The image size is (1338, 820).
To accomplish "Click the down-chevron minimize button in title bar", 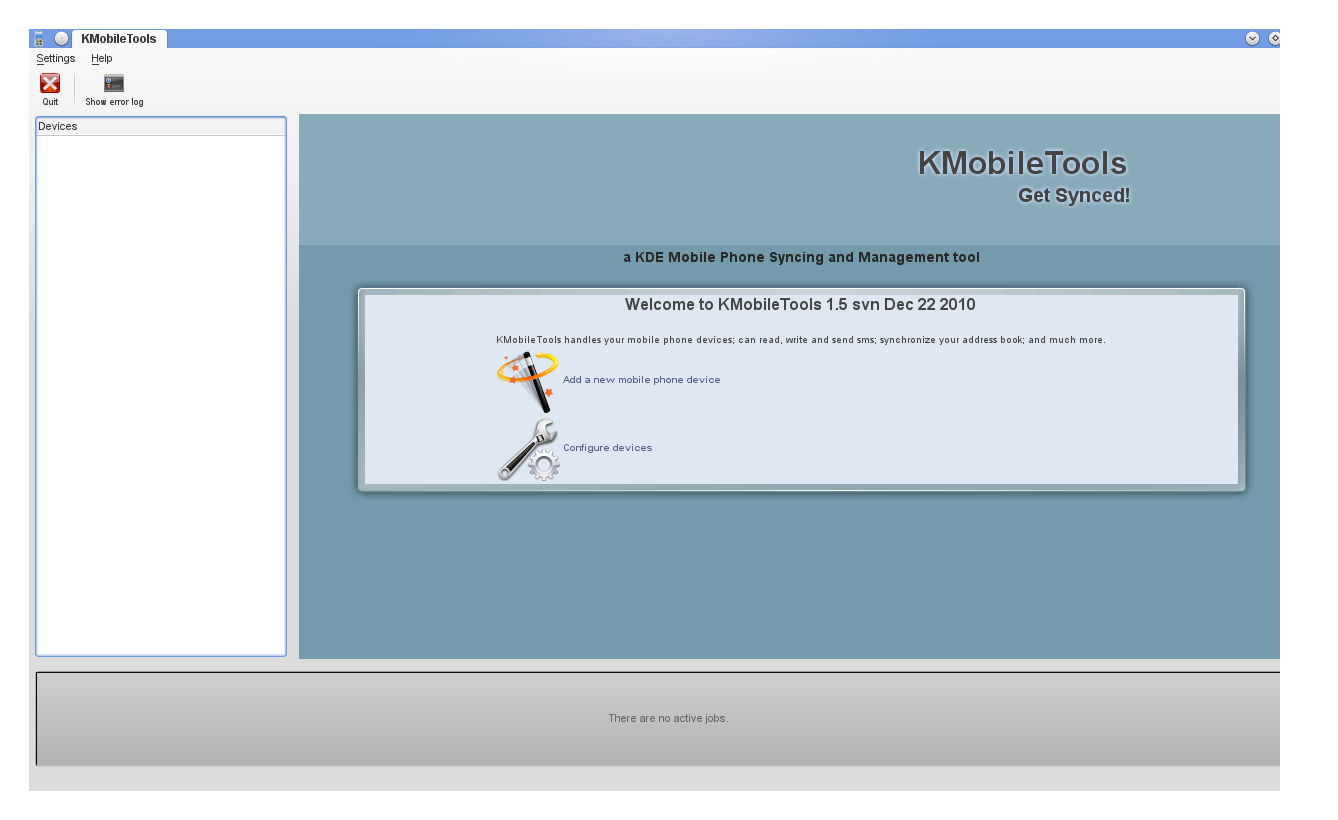I will [x=1252, y=38].
